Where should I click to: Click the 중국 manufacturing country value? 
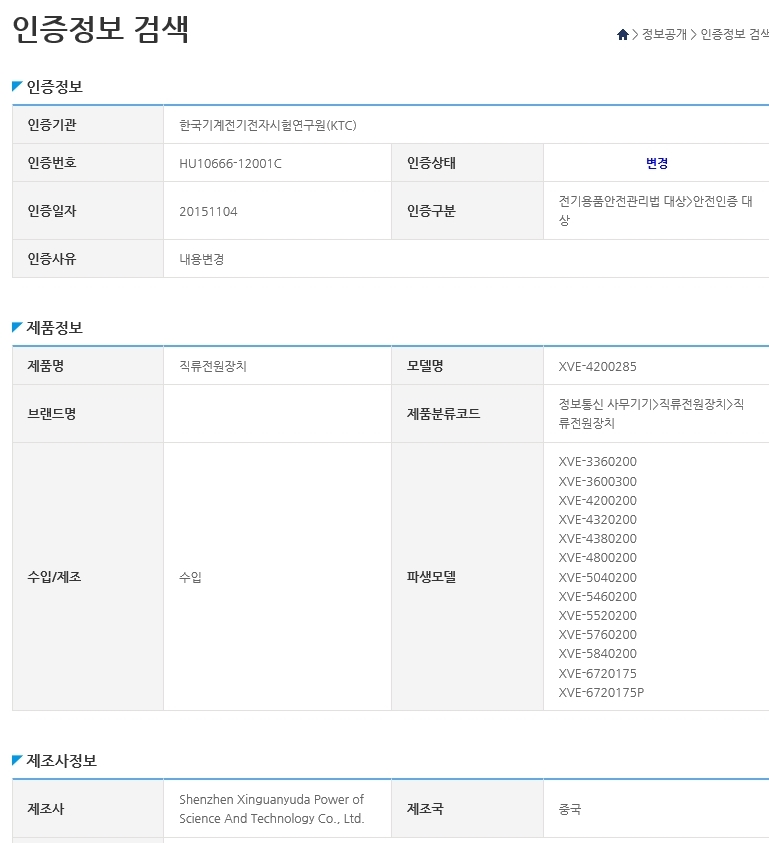[x=570, y=809]
